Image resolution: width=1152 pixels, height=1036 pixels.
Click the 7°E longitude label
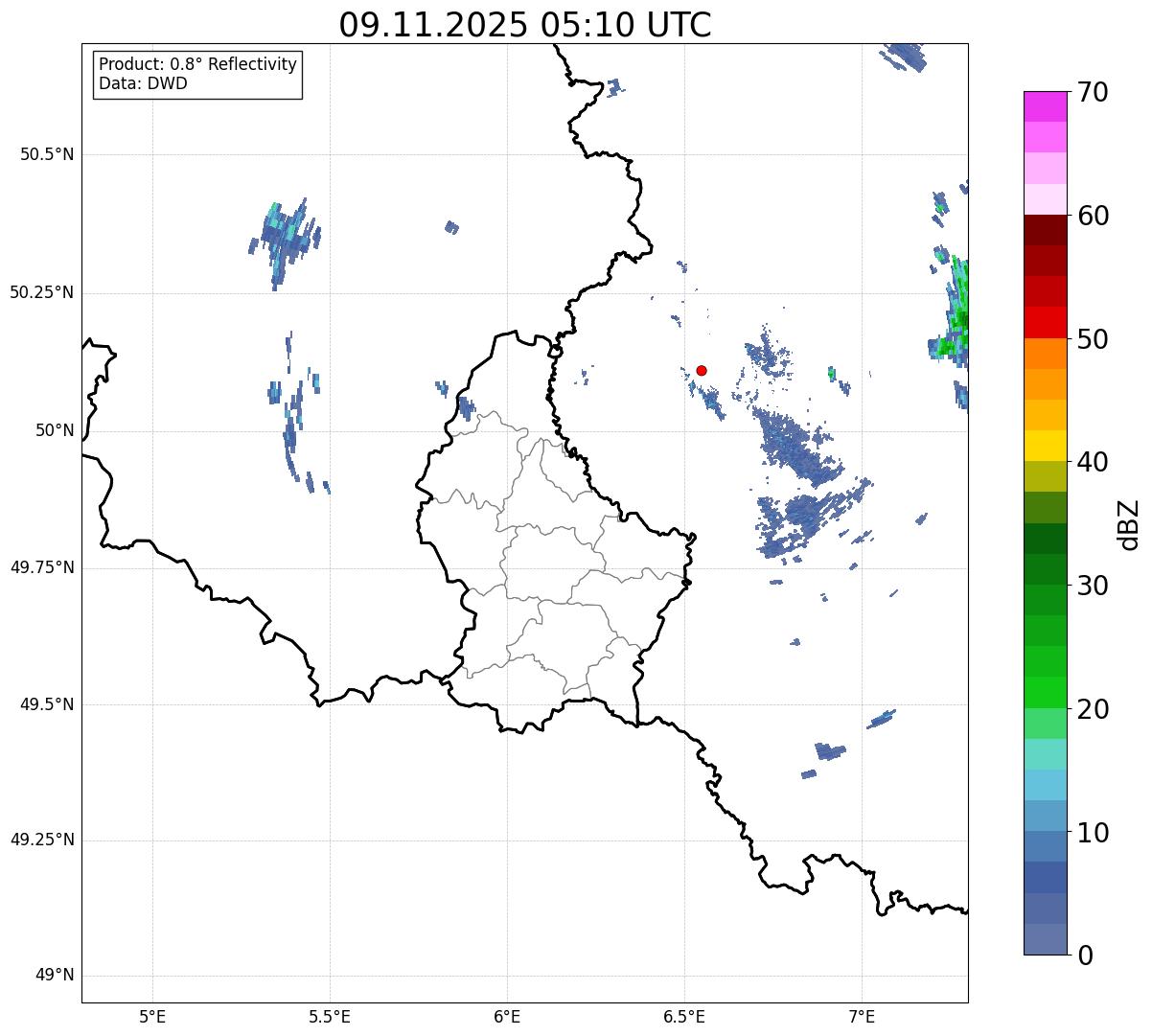(x=862, y=1016)
